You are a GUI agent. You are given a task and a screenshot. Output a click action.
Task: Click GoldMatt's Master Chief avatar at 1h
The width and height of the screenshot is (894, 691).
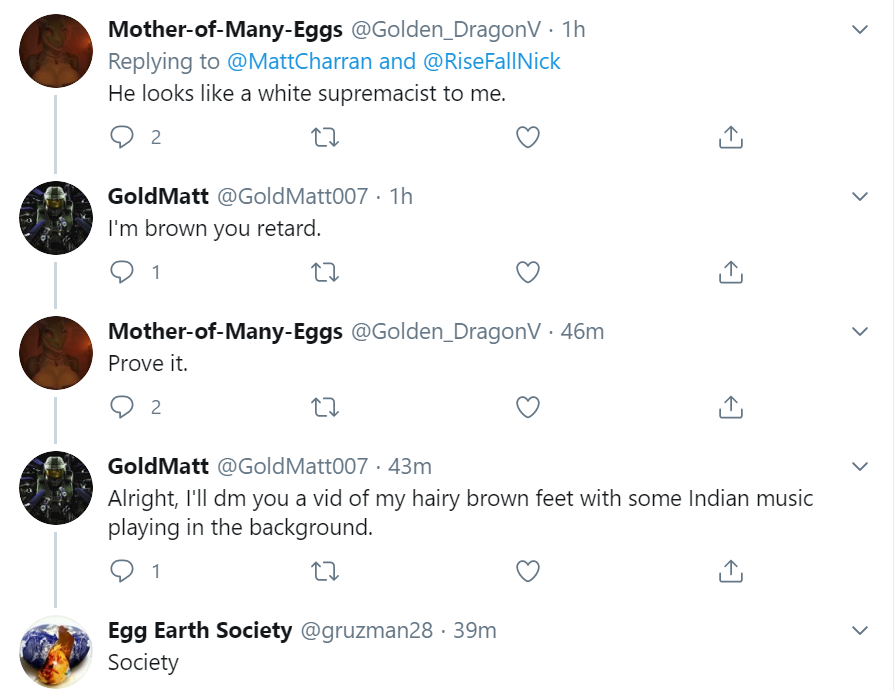(x=56, y=218)
